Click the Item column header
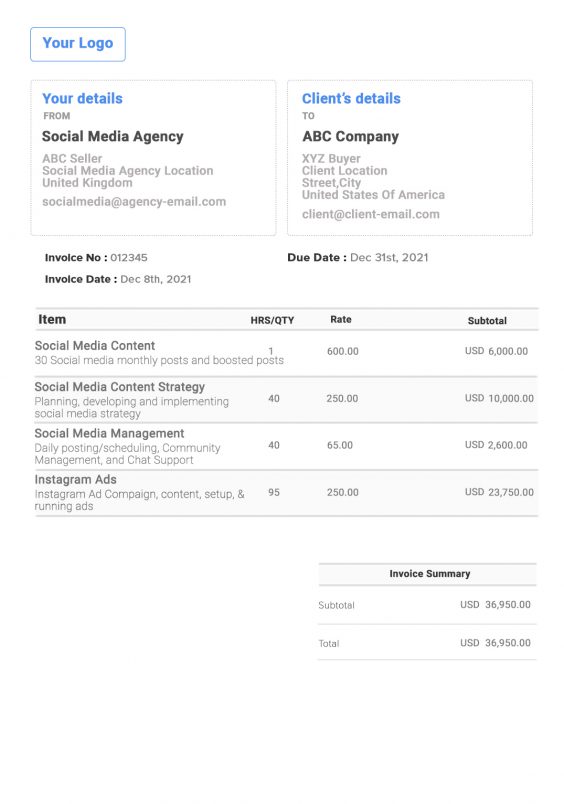This screenshot has height=804, width=564. click(x=52, y=319)
